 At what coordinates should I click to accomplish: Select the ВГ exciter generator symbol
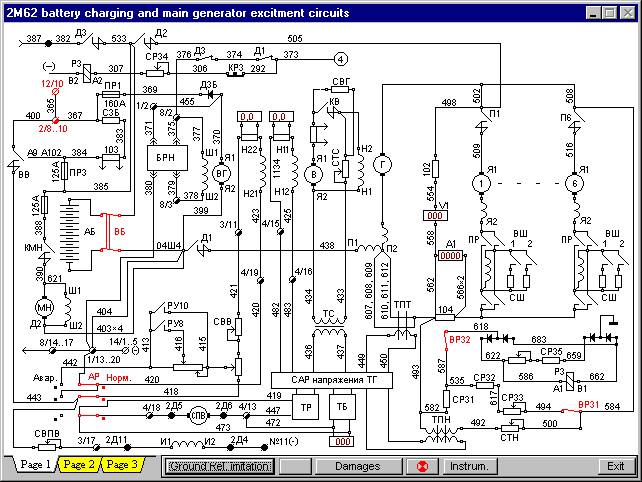pyautogui.click(x=222, y=174)
